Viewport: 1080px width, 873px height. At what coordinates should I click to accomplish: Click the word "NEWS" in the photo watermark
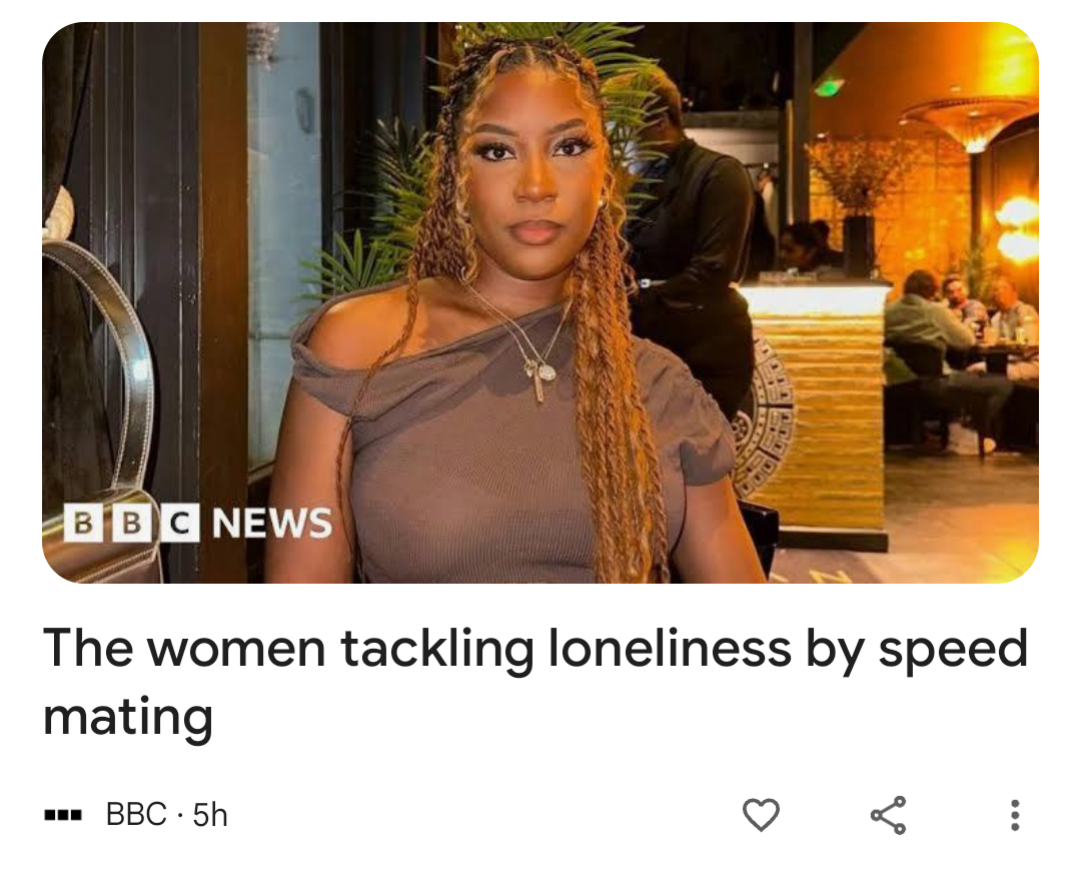[272, 523]
